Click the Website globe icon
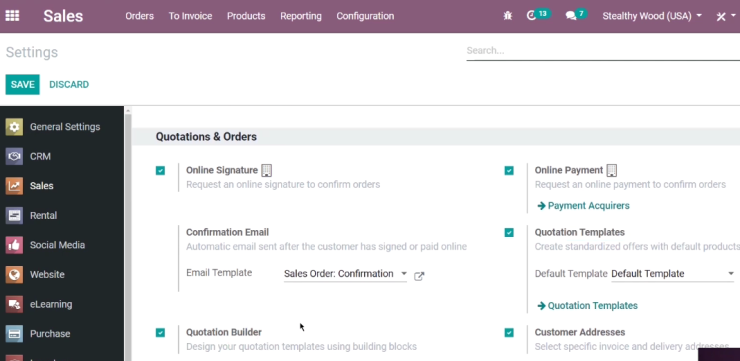Image resolution: width=740 pixels, height=361 pixels. click(x=14, y=275)
